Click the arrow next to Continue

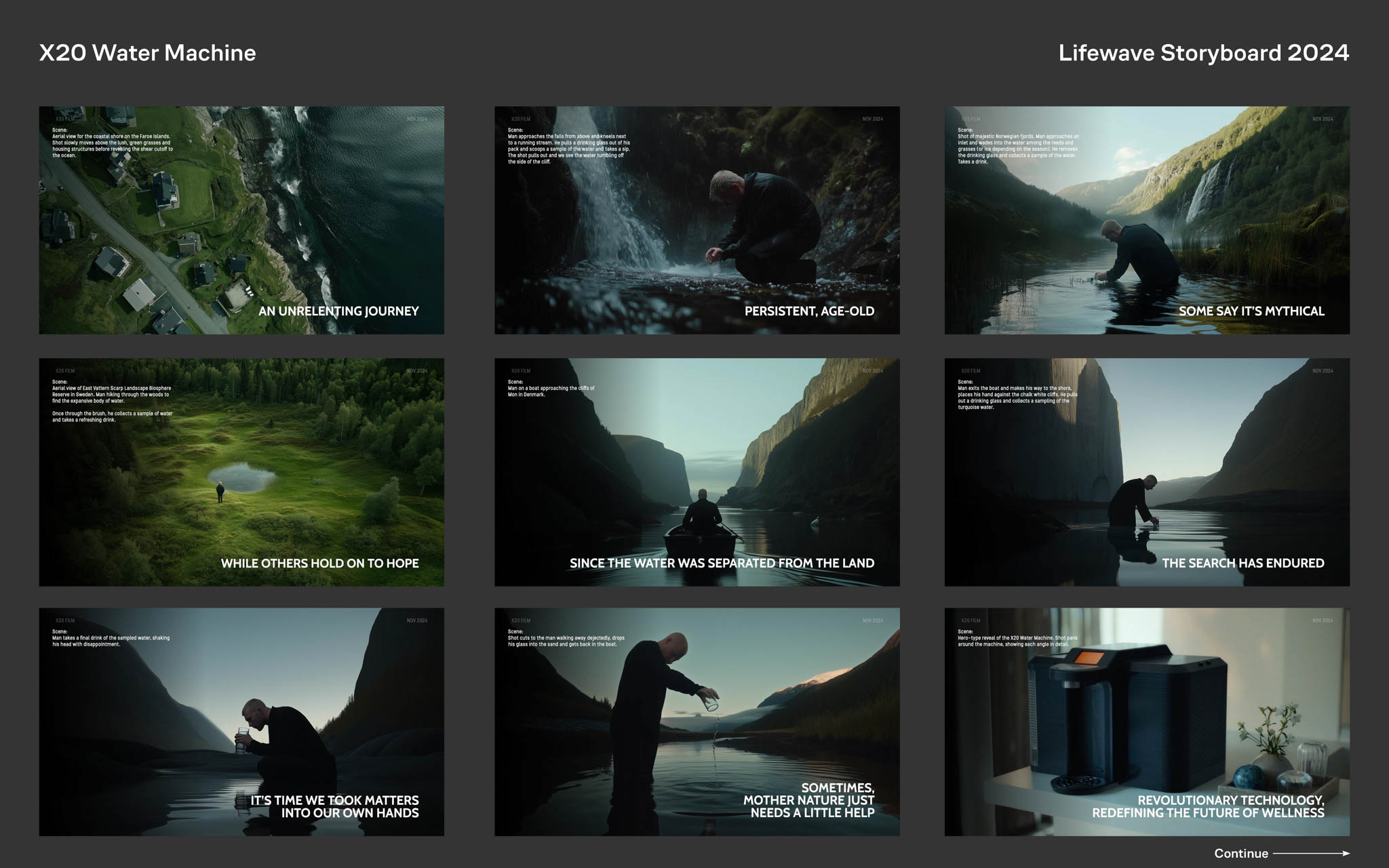click(1311, 854)
